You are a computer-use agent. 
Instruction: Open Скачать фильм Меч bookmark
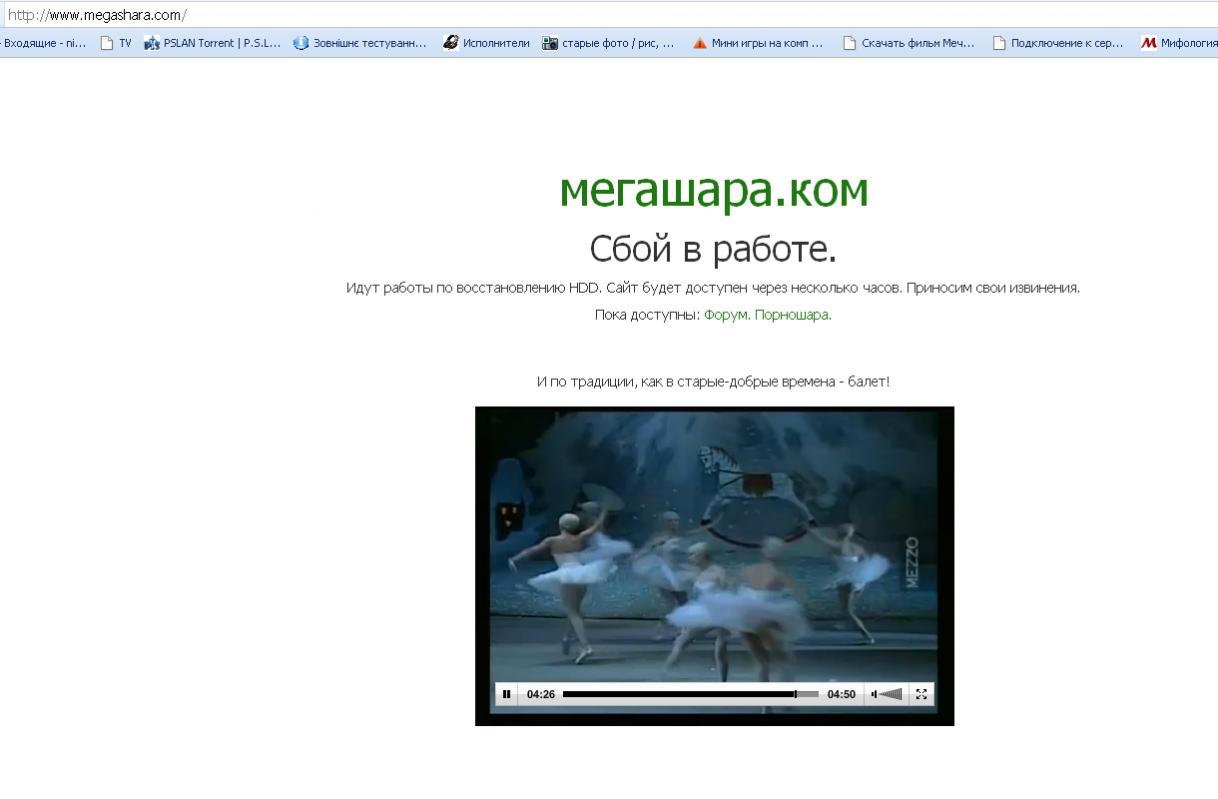[909, 43]
